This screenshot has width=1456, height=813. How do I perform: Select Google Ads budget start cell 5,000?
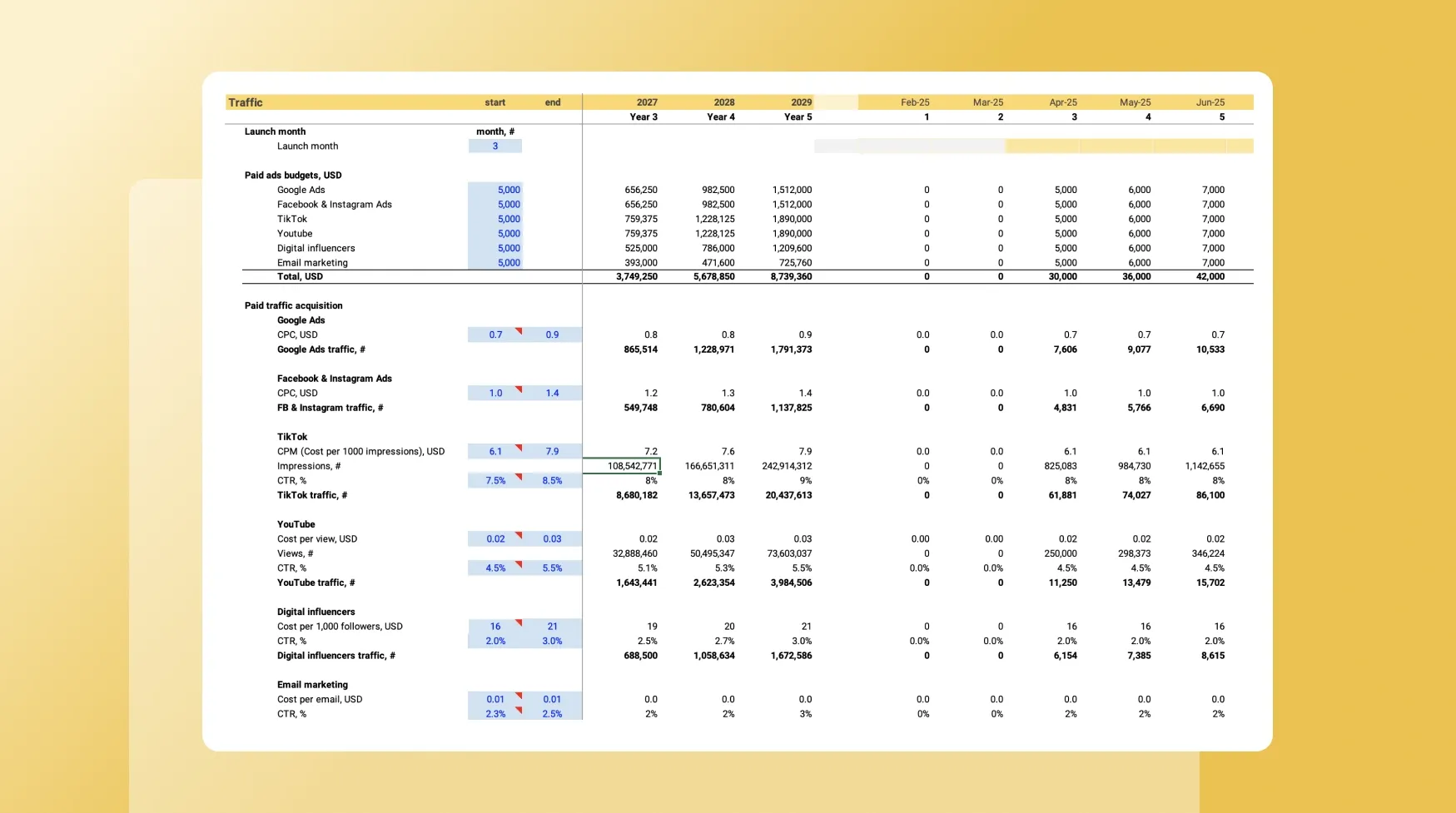pyautogui.click(x=495, y=190)
